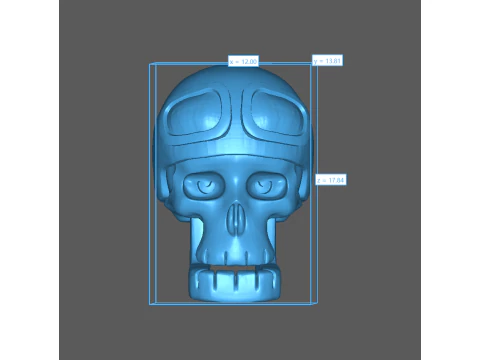Click the y = 13.81 dimension label

(x=327, y=60)
